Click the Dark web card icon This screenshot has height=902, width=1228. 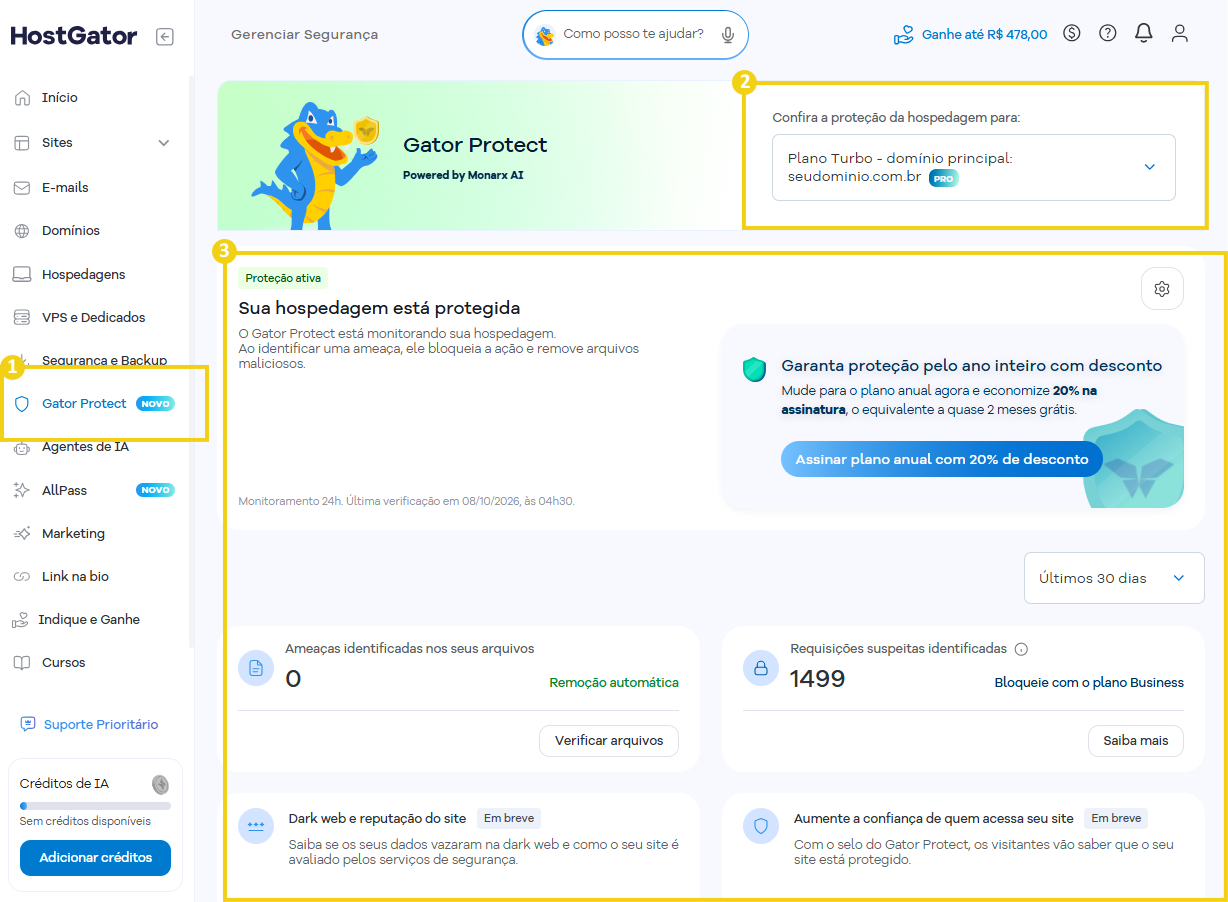(256, 826)
